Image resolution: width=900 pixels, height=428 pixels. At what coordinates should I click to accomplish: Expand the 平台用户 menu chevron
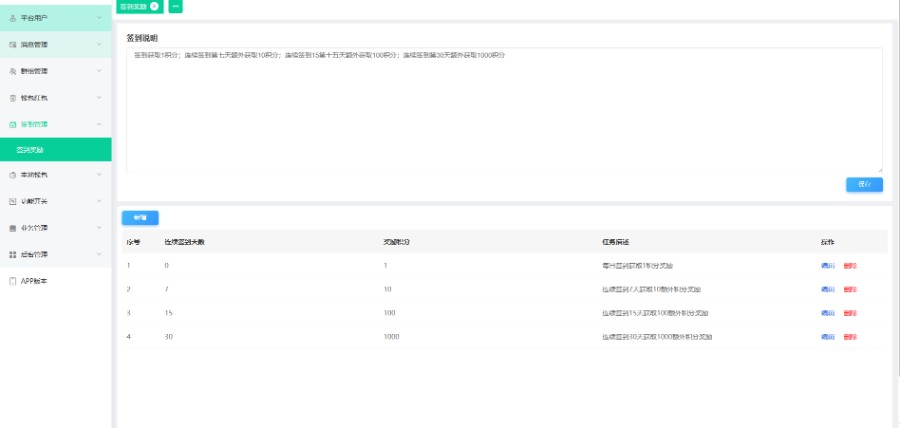pos(99,18)
